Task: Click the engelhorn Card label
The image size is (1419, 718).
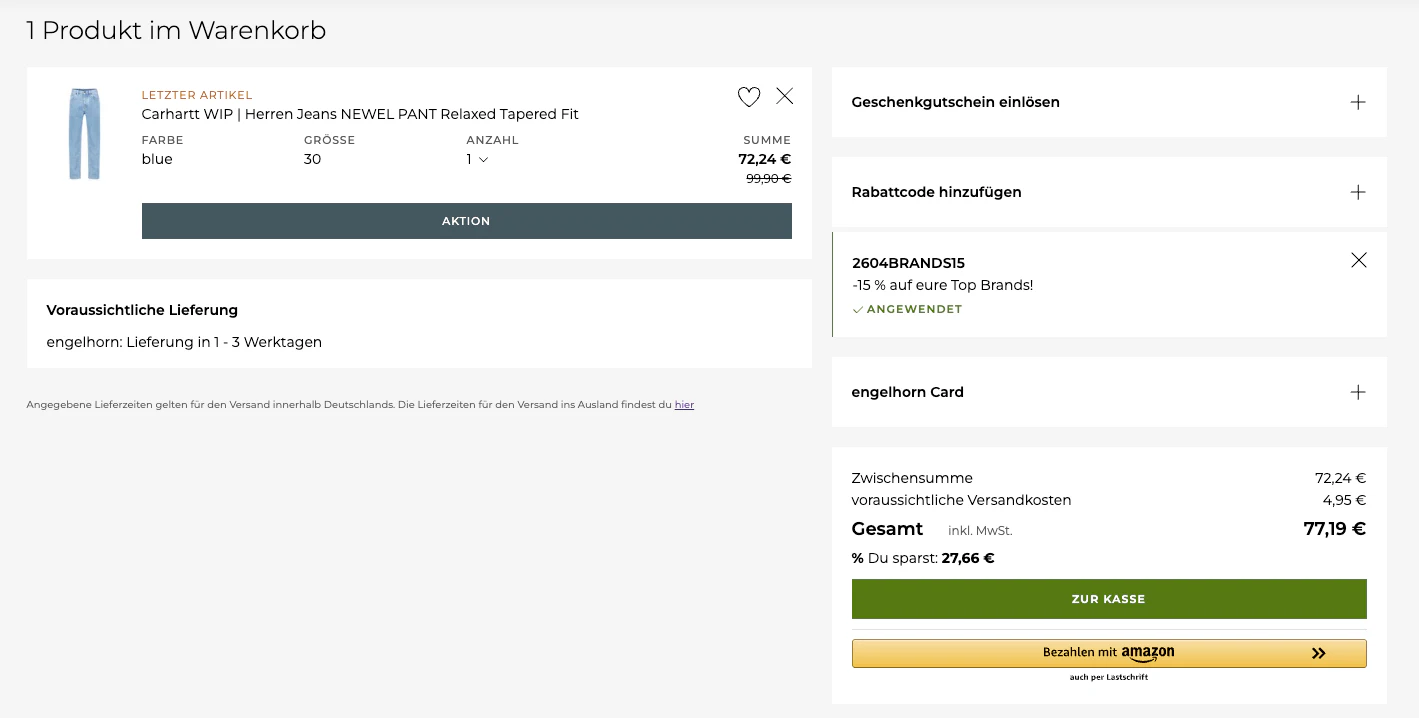Action: [907, 392]
